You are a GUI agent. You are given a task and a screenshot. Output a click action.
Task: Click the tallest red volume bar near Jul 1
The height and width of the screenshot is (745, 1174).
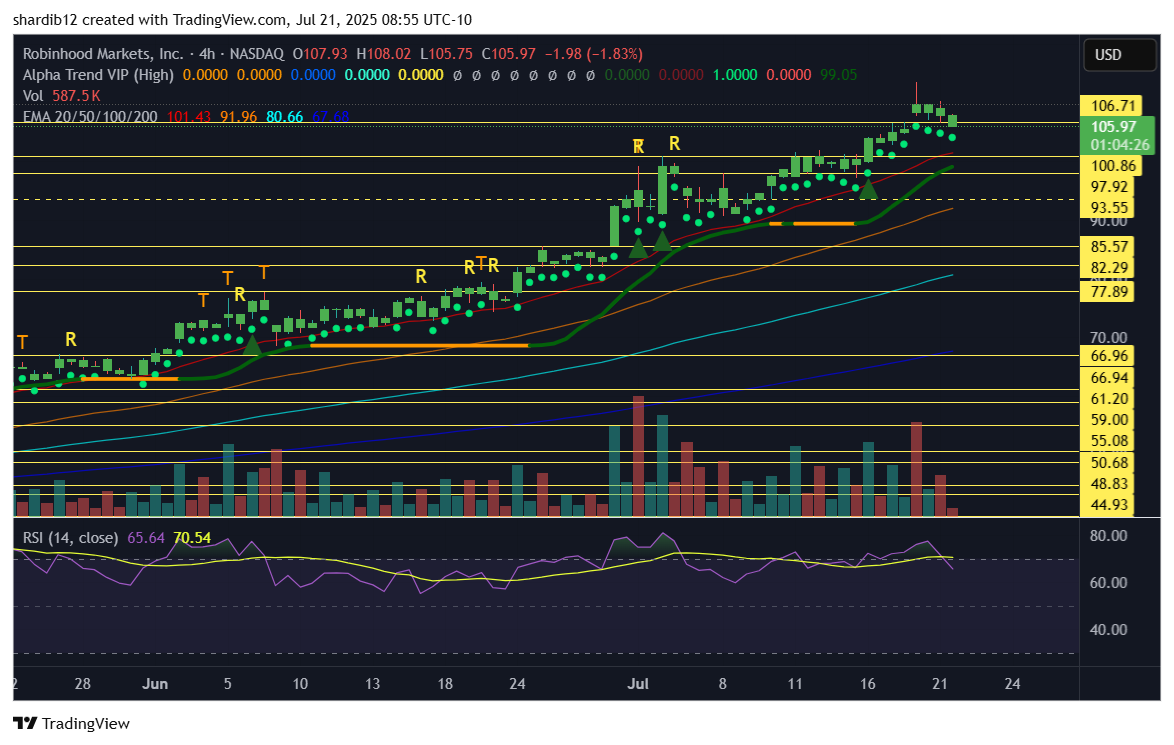[x=638, y=456]
